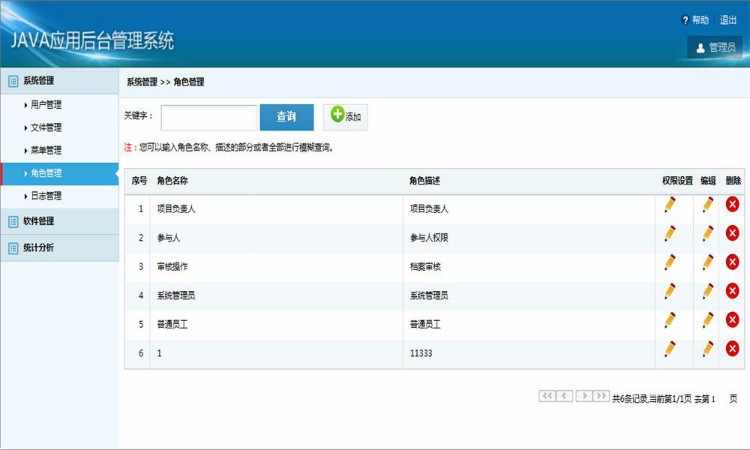Viewport: 750px width, 450px height.
Task: Go to the next page
Action: (584, 396)
